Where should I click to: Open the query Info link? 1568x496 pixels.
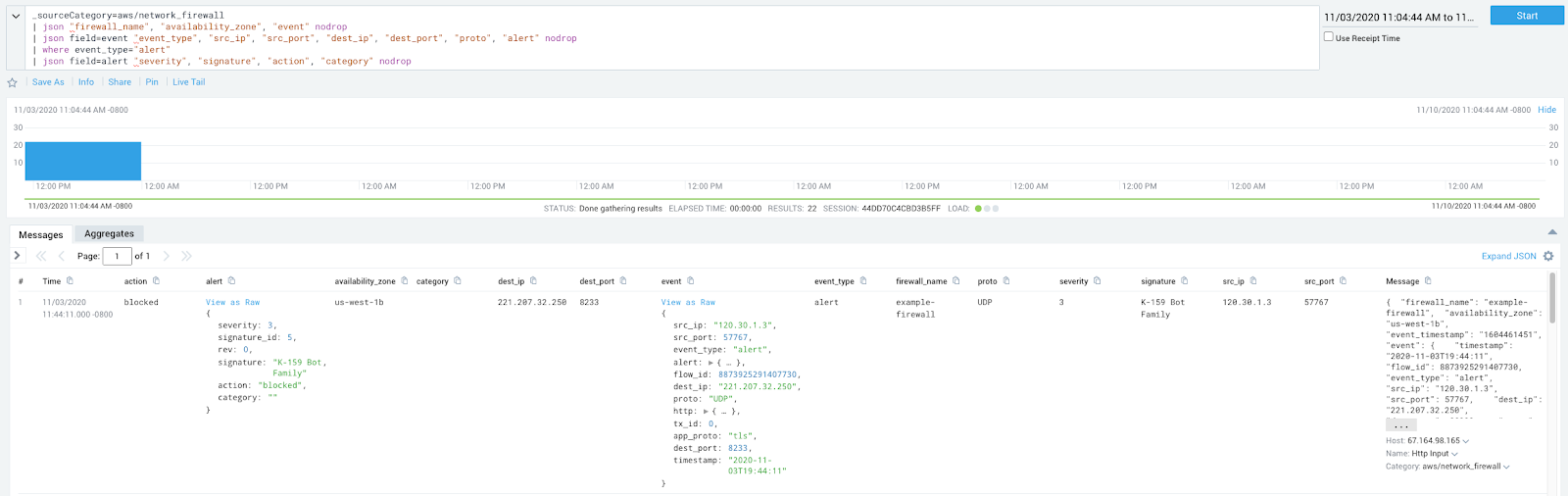coord(86,82)
